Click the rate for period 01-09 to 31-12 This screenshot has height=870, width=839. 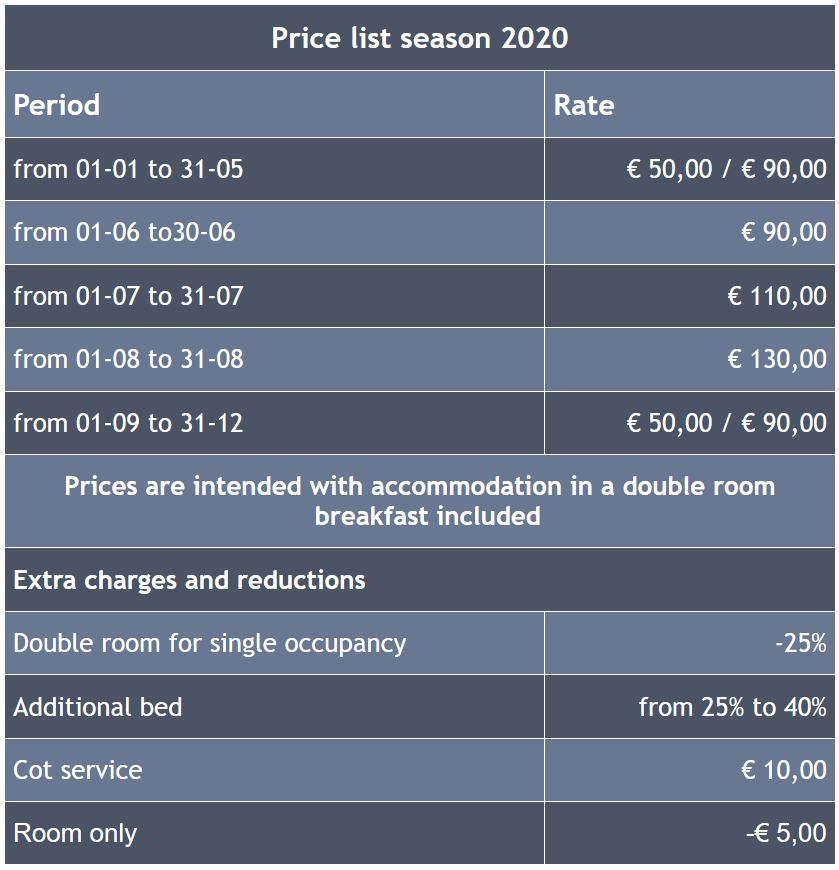pyautogui.click(x=726, y=423)
